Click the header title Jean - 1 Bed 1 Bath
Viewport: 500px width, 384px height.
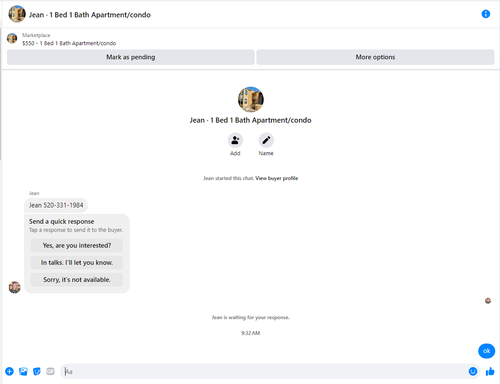coord(90,15)
